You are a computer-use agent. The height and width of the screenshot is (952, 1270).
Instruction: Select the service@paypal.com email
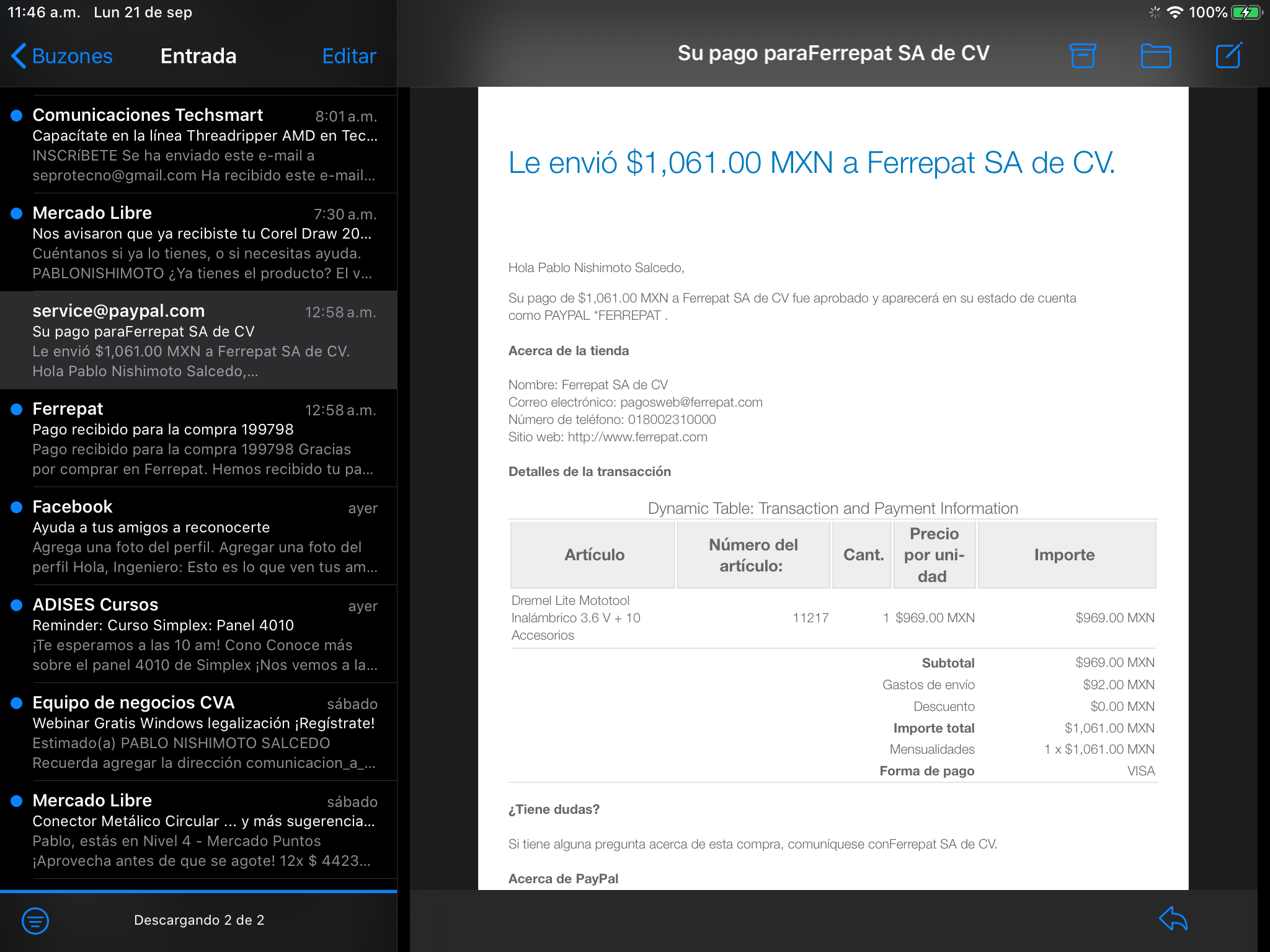(198, 340)
